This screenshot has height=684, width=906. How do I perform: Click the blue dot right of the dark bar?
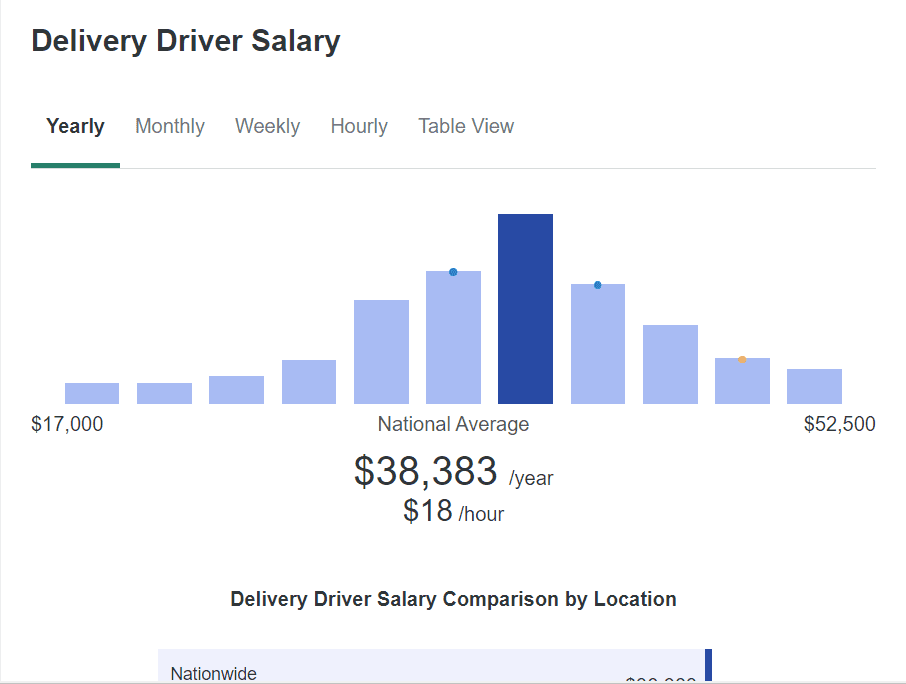pos(598,285)
